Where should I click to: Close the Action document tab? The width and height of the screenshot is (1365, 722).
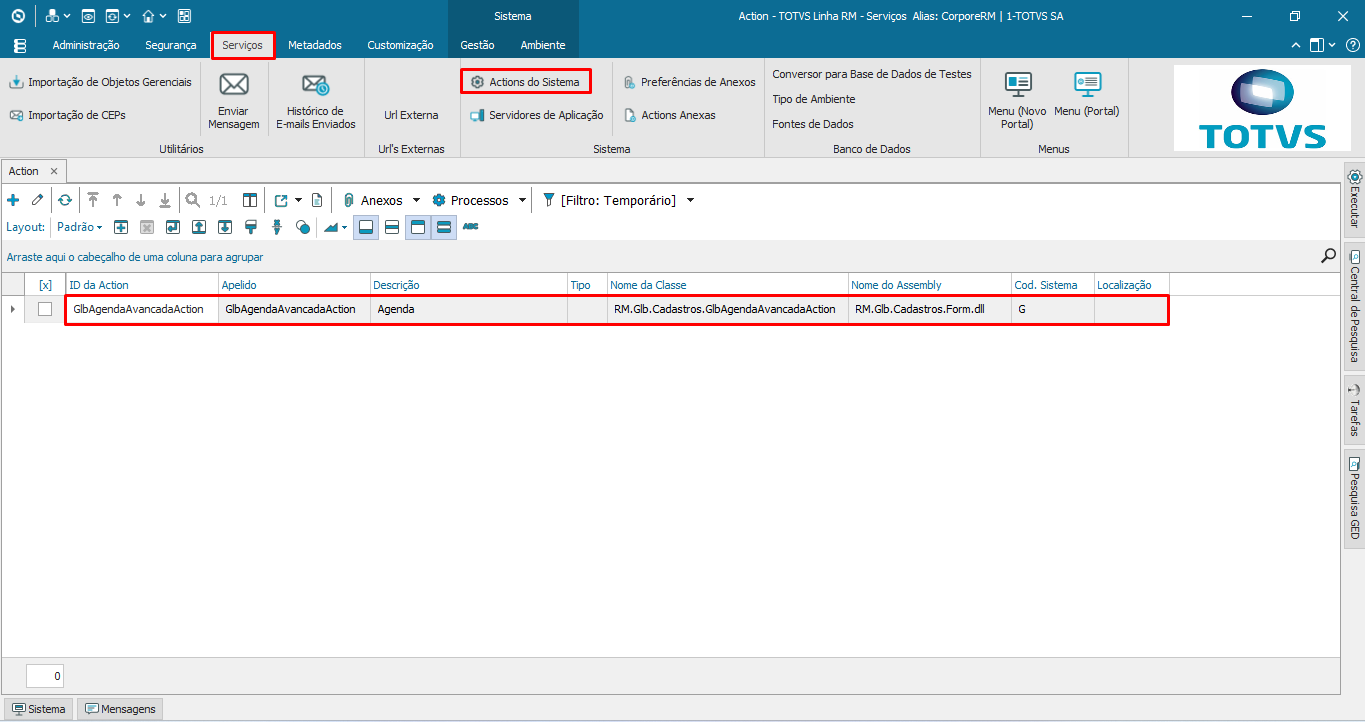(x=54, y=171)
